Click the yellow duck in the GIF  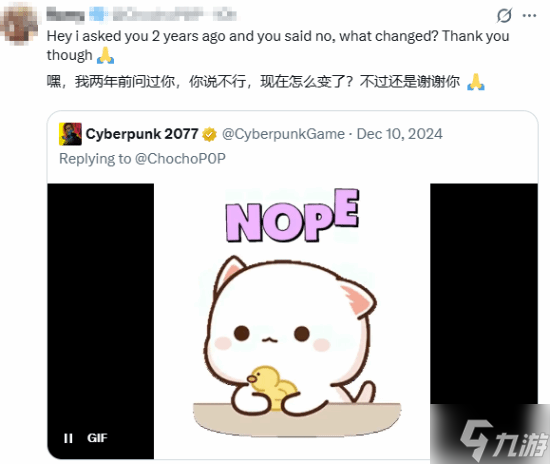point(273,387)
